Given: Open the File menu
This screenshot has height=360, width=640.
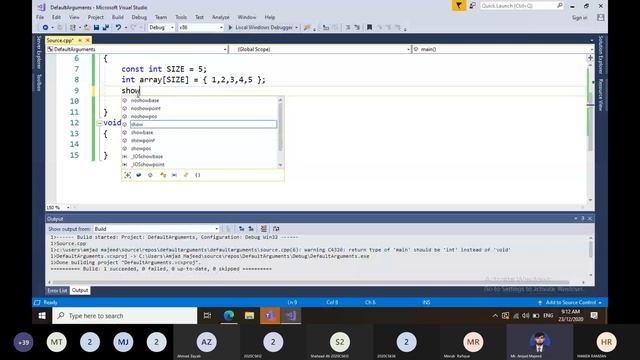Looking at the screenshot, I should coord(40,17).
